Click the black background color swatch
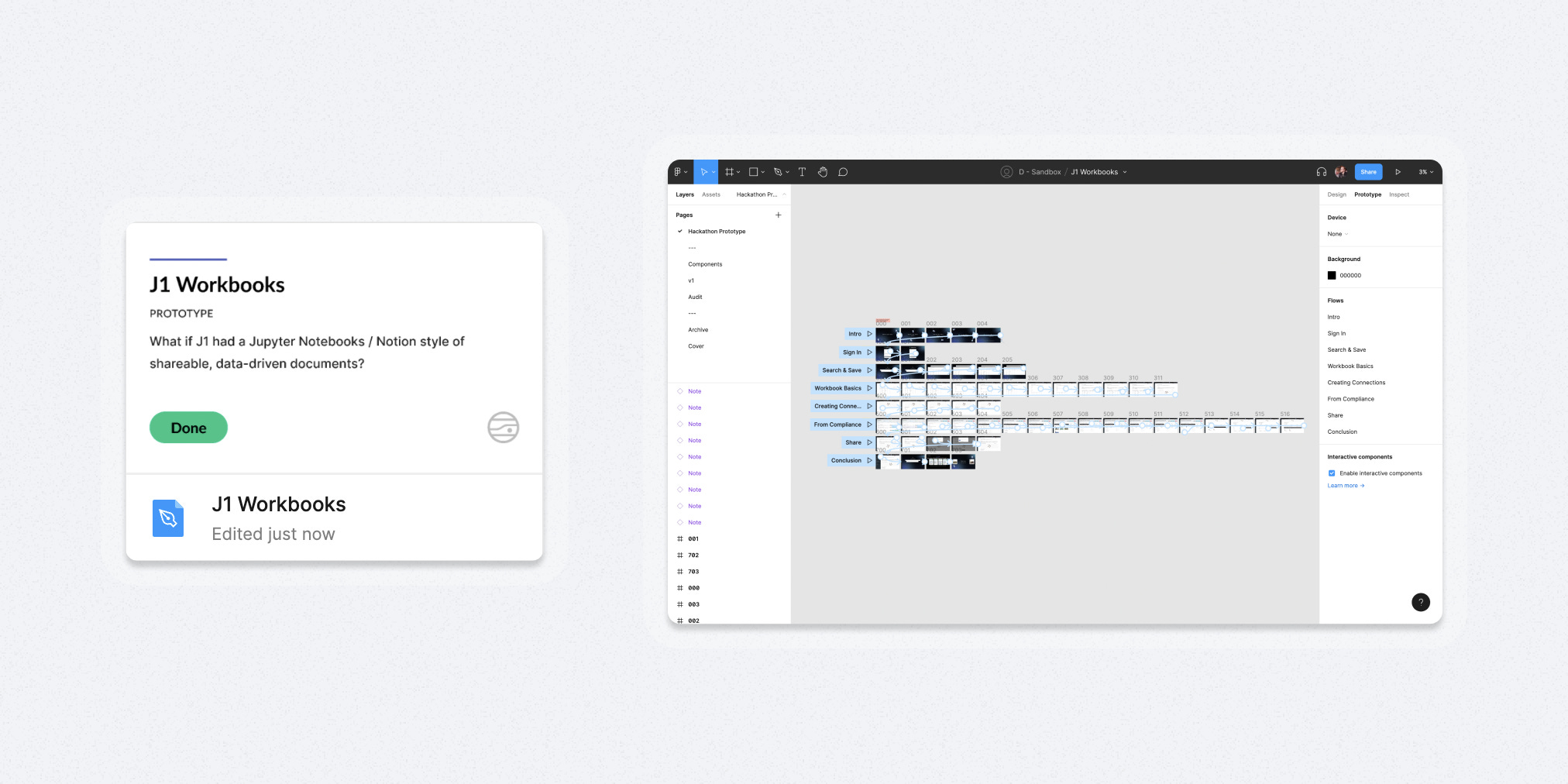The width and height of the screenshot is (1568, 784). (x=1332, y=276)
